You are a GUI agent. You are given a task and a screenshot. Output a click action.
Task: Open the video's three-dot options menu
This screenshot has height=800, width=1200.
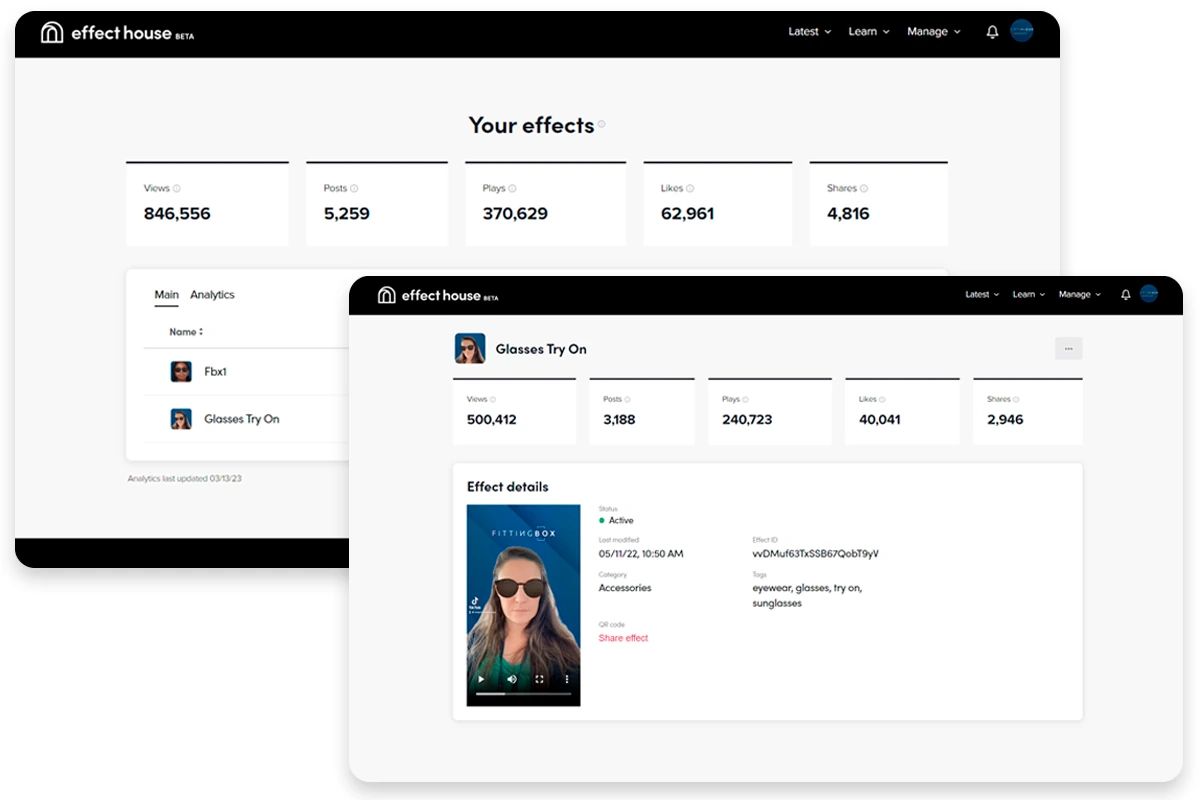pyautogui.click(x=566, y=679)
